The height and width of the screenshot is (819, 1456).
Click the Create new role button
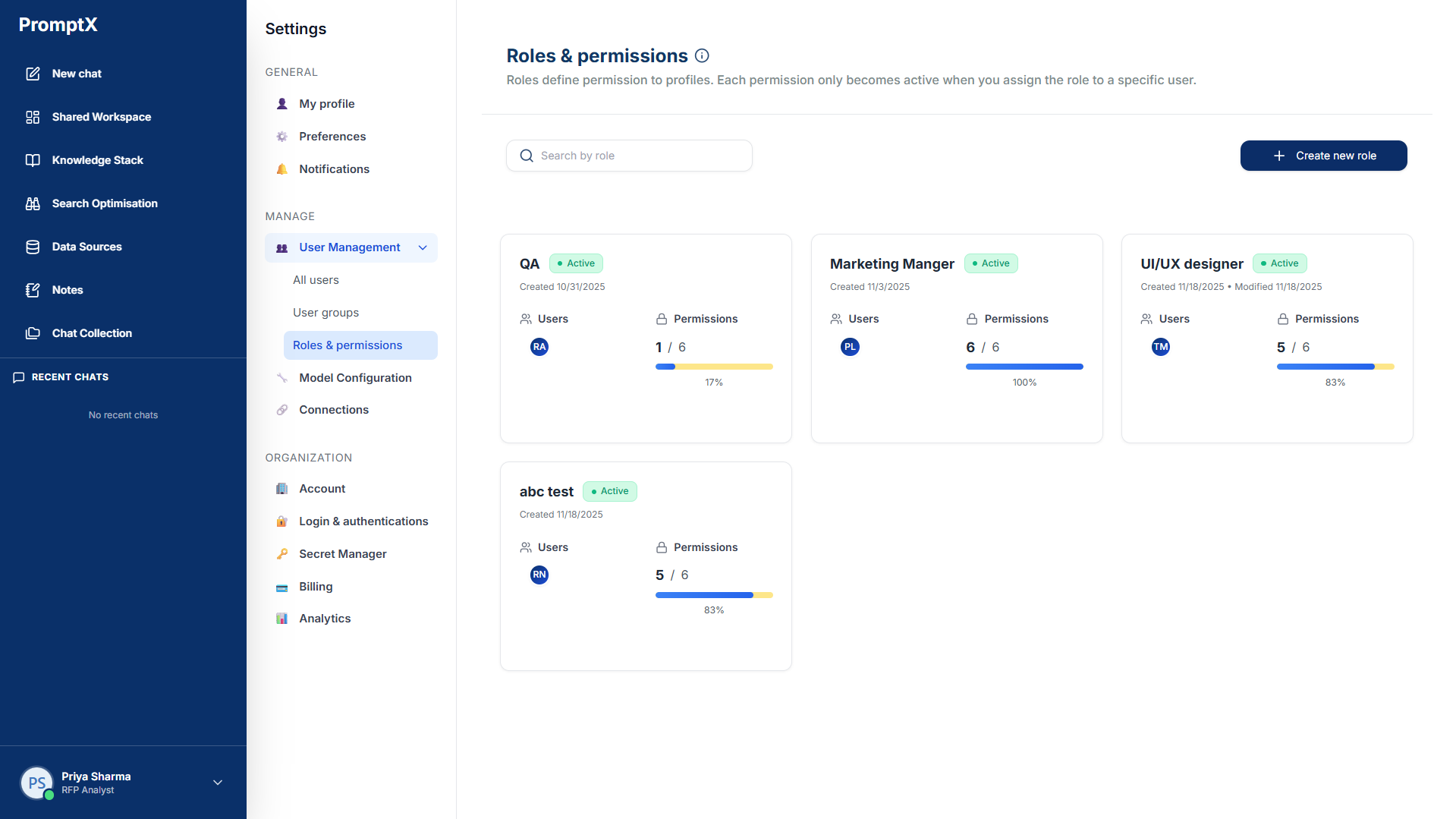click(x=1323, y=156)
